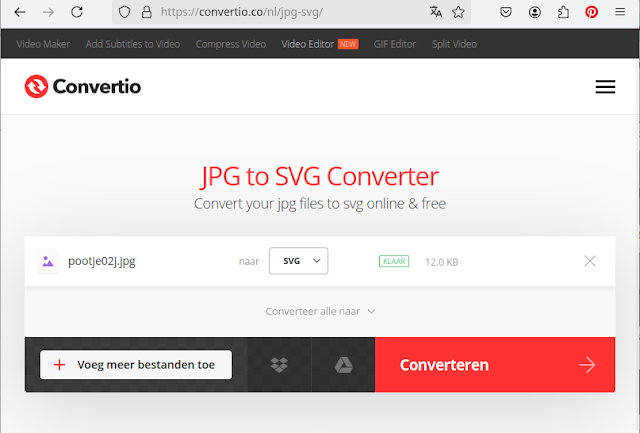640x433 pixels.
Task: Open Split Video link
Action: [x=454, y=44]
